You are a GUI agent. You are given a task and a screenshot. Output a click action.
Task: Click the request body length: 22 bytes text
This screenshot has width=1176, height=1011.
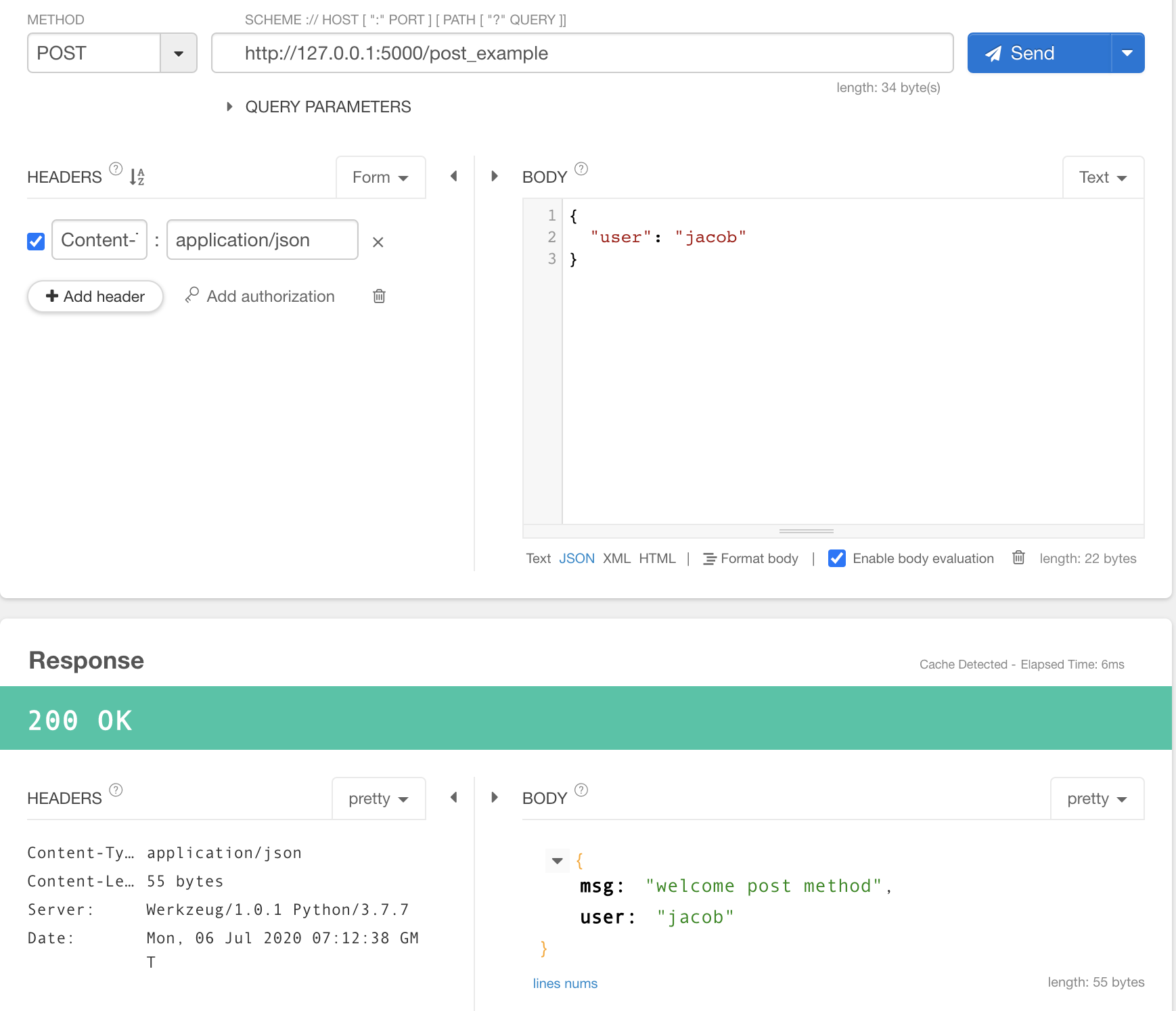pos(1088,558)
